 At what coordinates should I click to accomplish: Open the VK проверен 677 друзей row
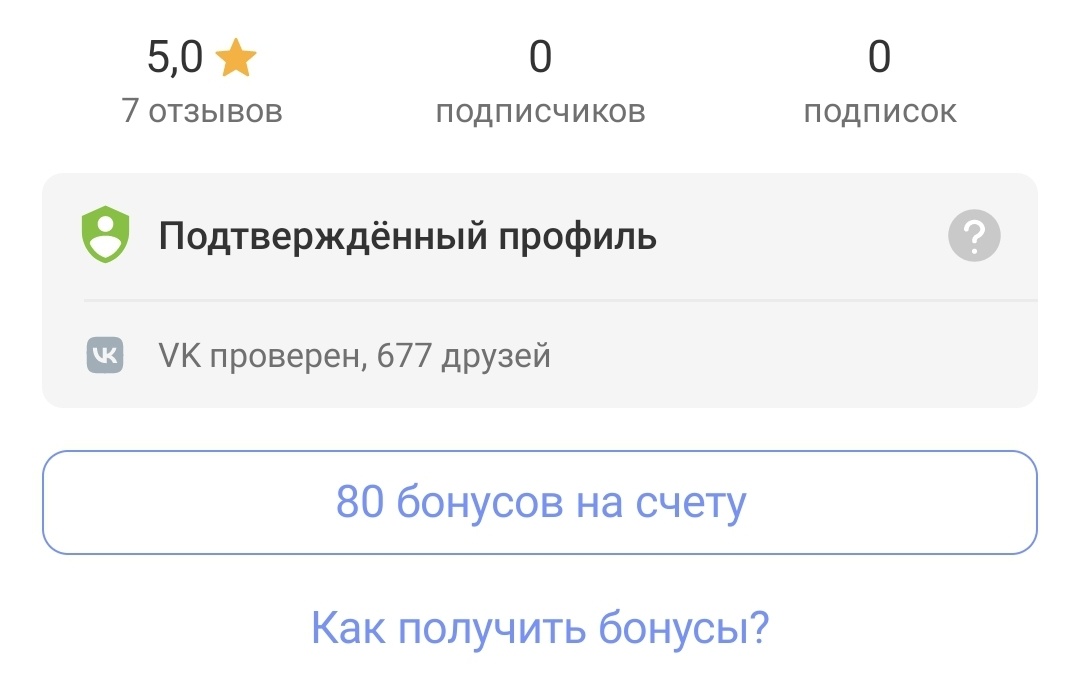352,355
